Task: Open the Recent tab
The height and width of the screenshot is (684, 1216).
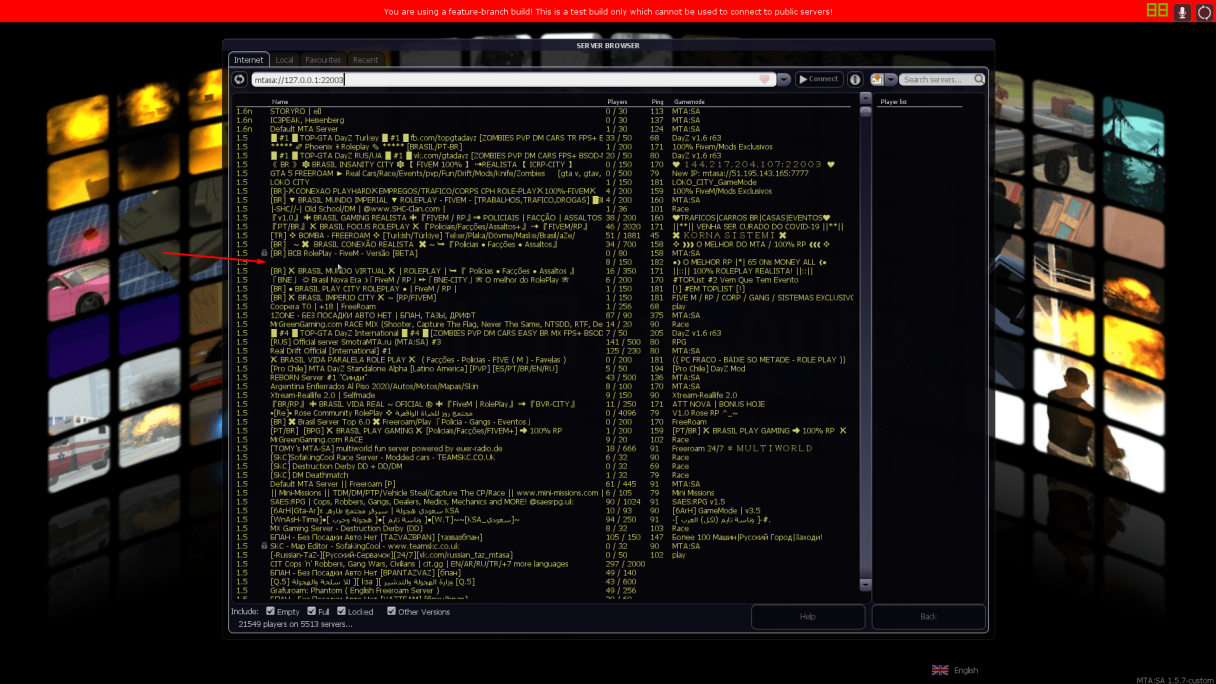Action: (365, 60)
